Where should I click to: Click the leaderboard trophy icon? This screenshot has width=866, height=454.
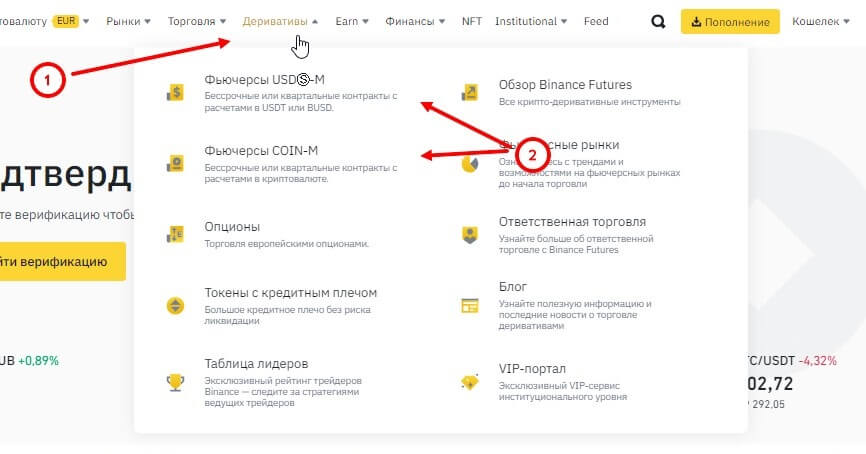[175, 383]
